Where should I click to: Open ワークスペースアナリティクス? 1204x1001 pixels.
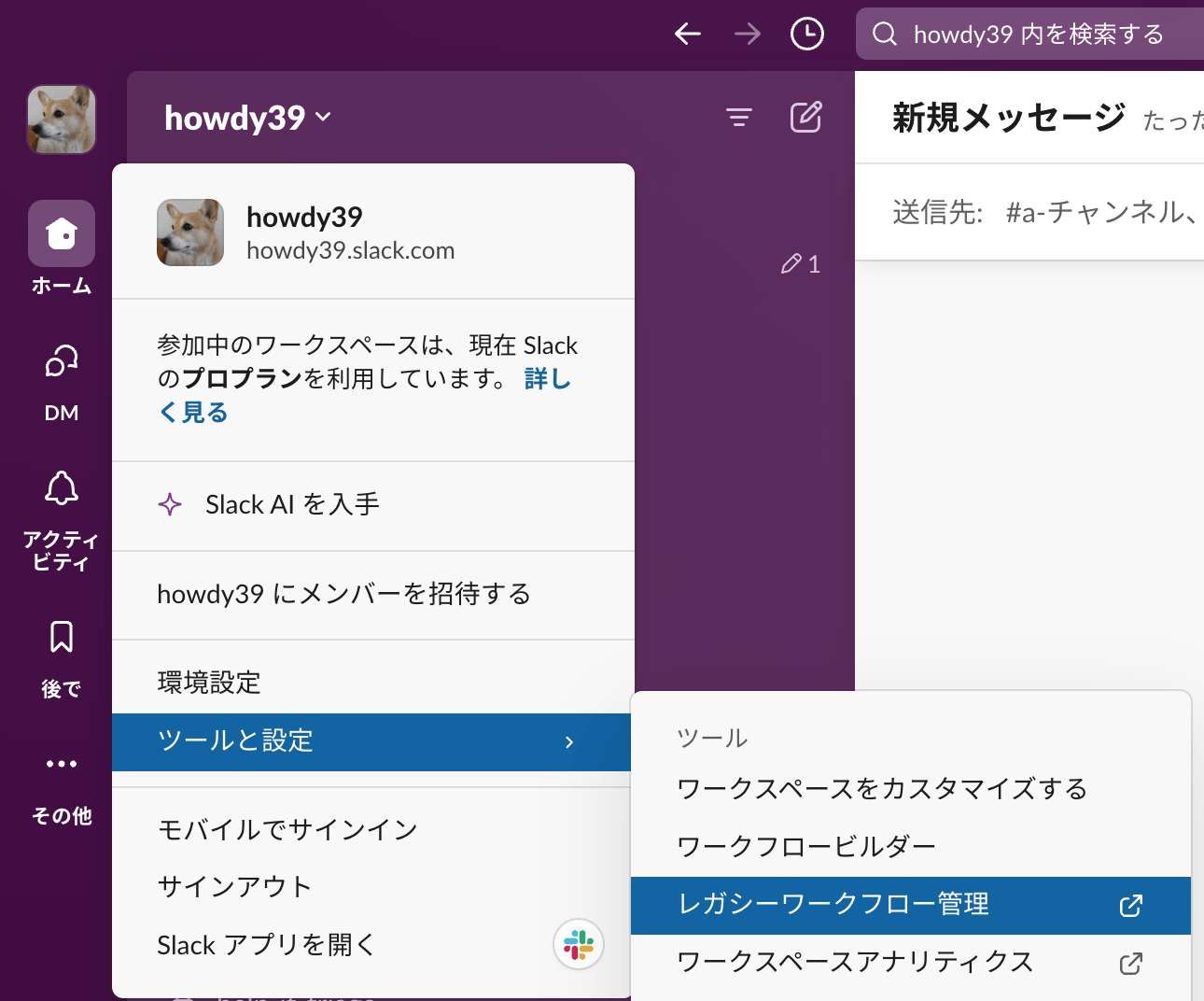tap(911, 963)
